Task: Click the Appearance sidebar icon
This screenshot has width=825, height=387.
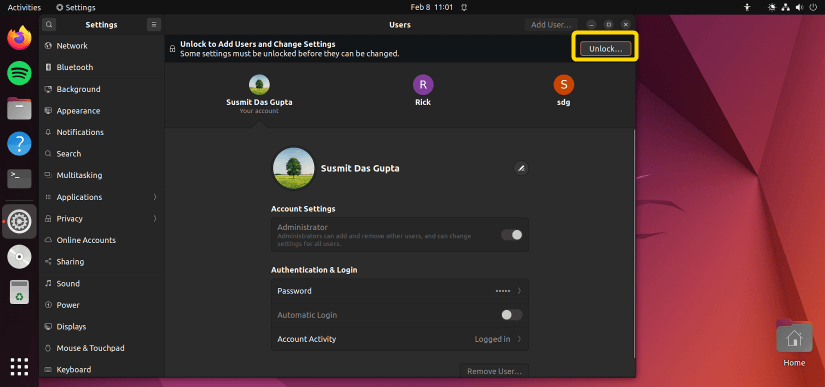Action: (48, 111)
